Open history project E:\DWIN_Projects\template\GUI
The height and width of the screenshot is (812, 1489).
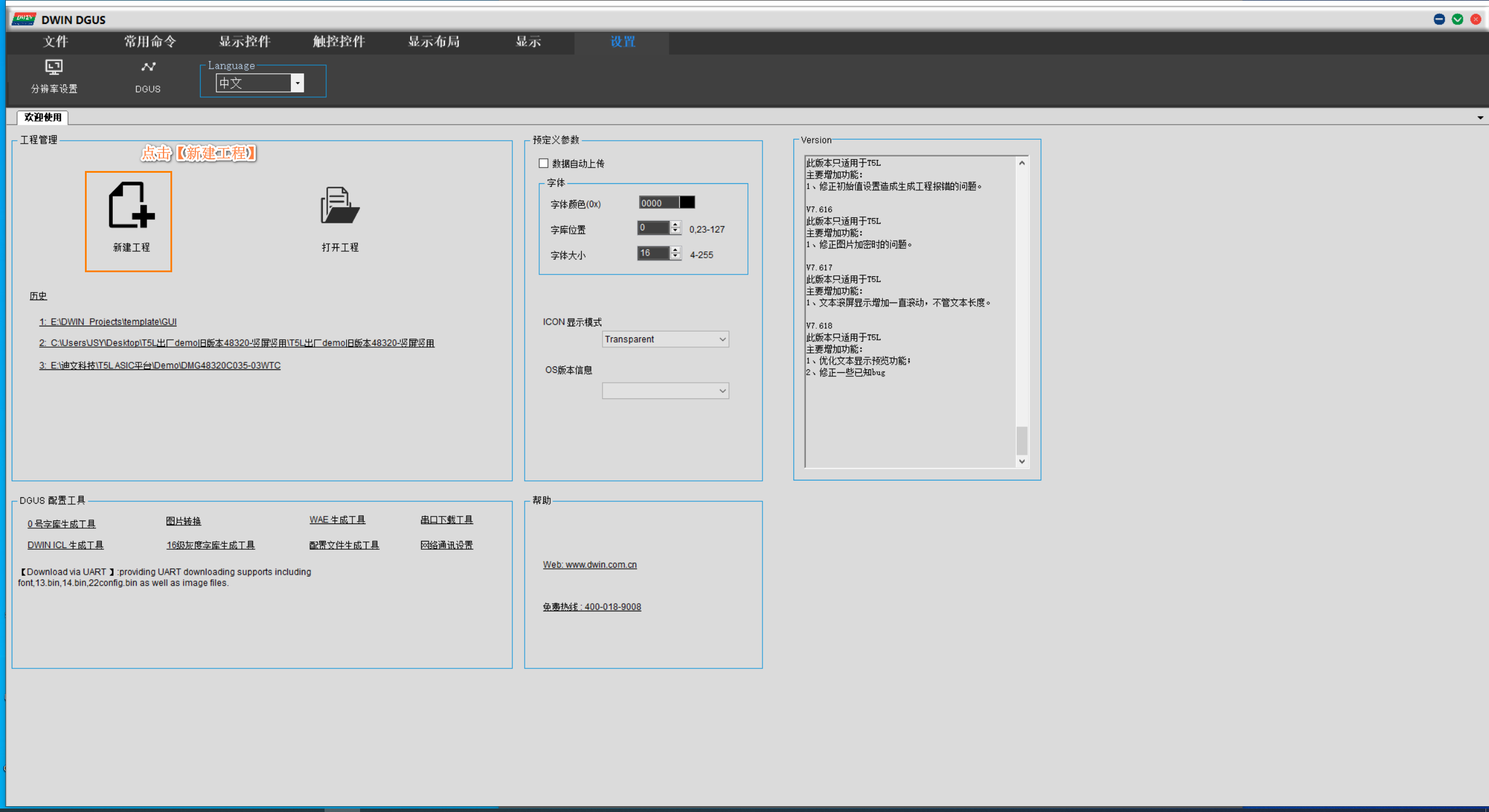pos(108,322)
